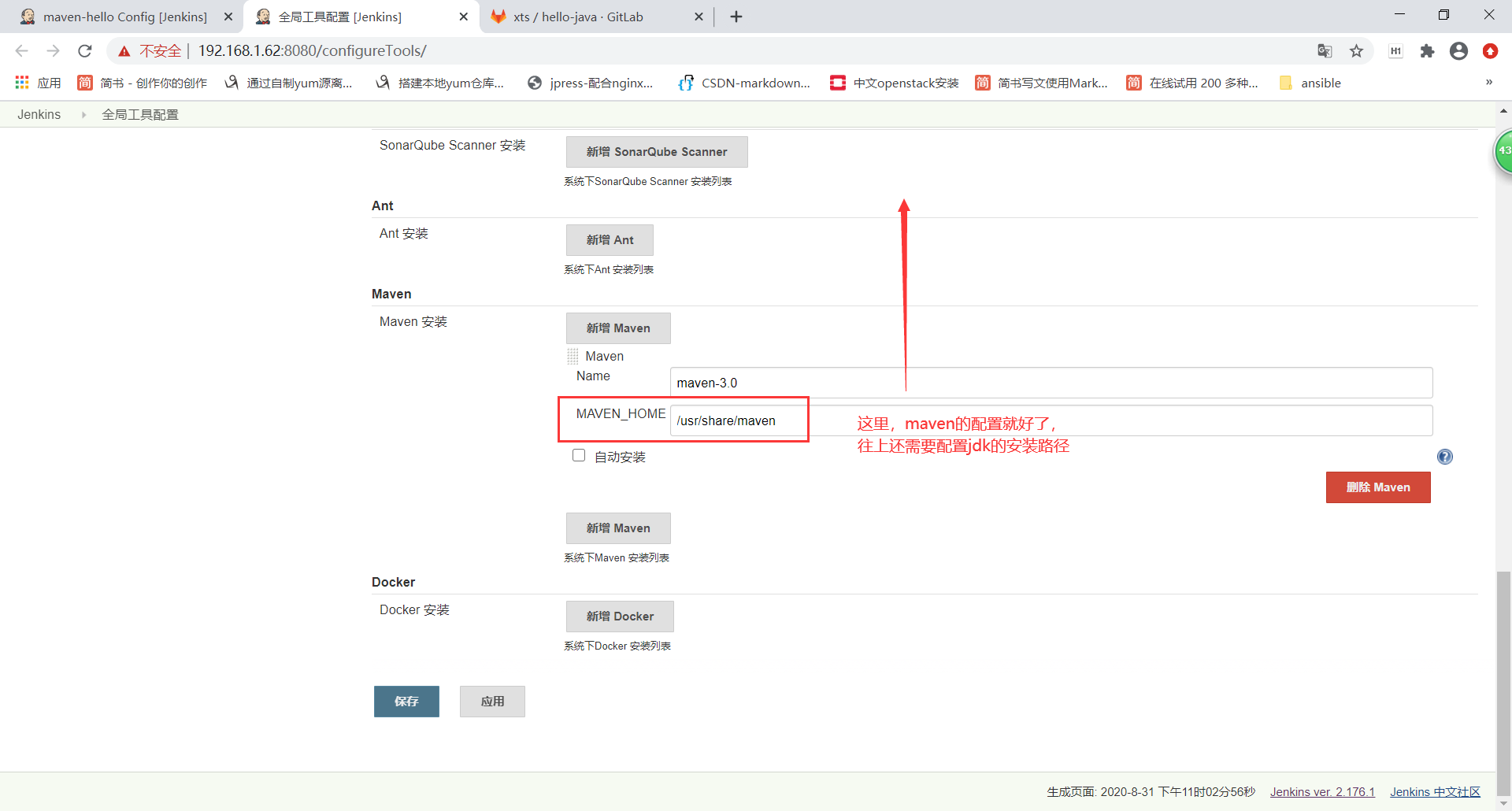Click the browser address bar URL
1512x811 pixels.
312,51
